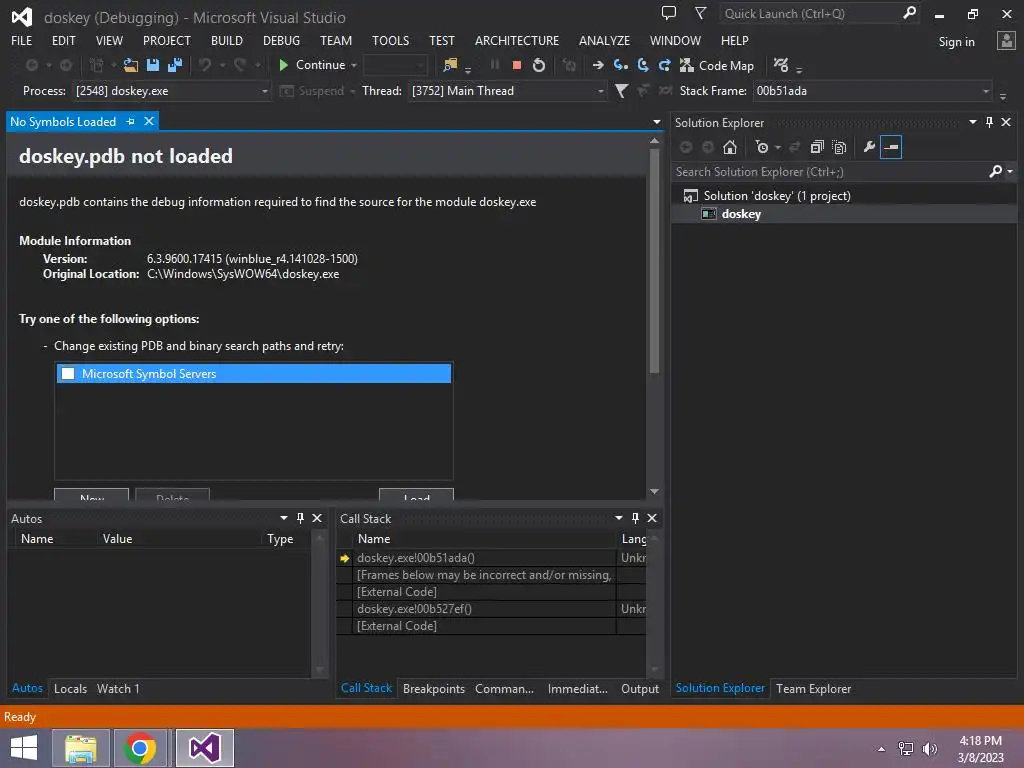Open Code Map from the debug toolbar

point(716,65)
